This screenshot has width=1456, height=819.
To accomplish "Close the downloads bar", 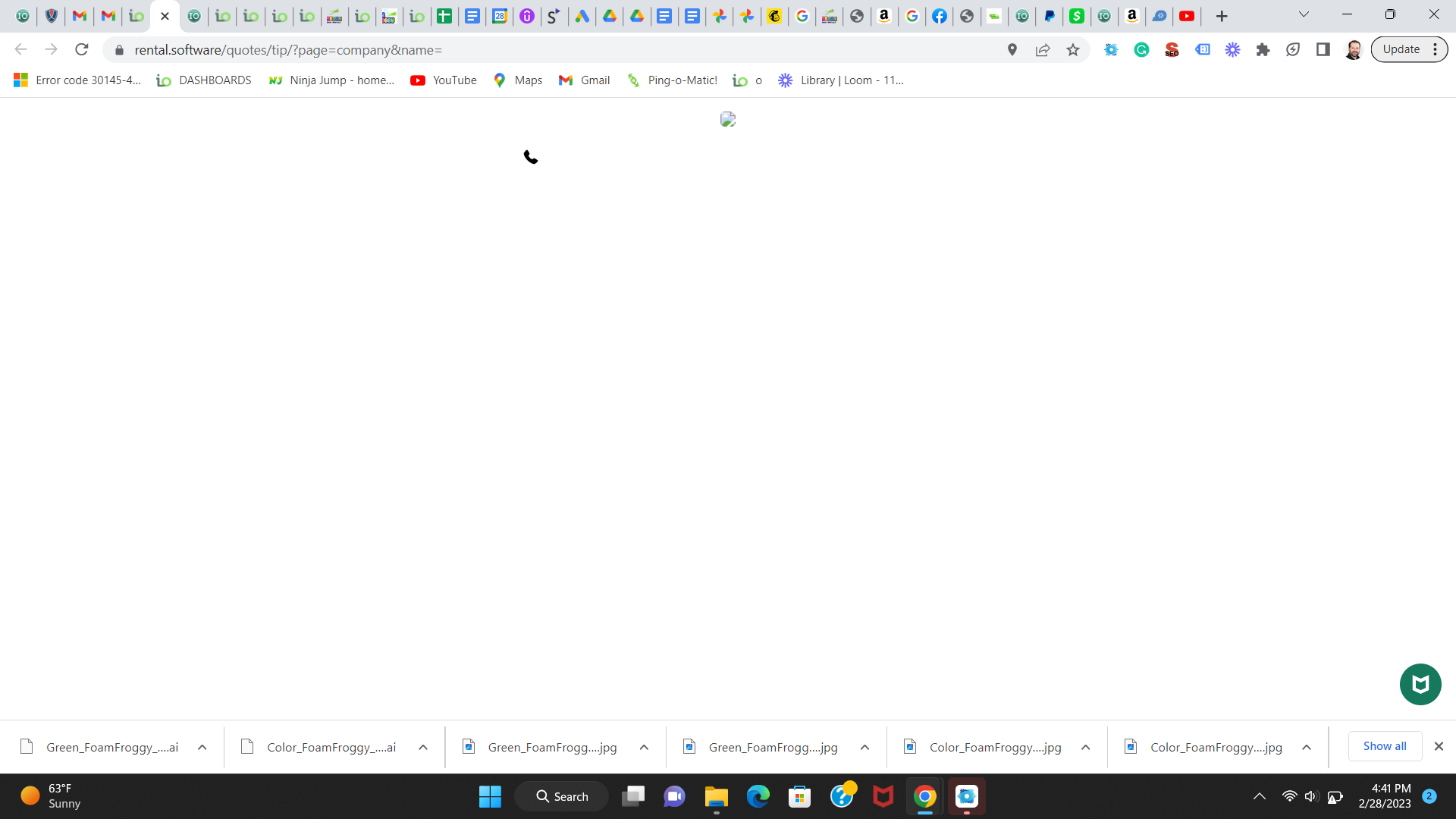I will coord(1438,746).
